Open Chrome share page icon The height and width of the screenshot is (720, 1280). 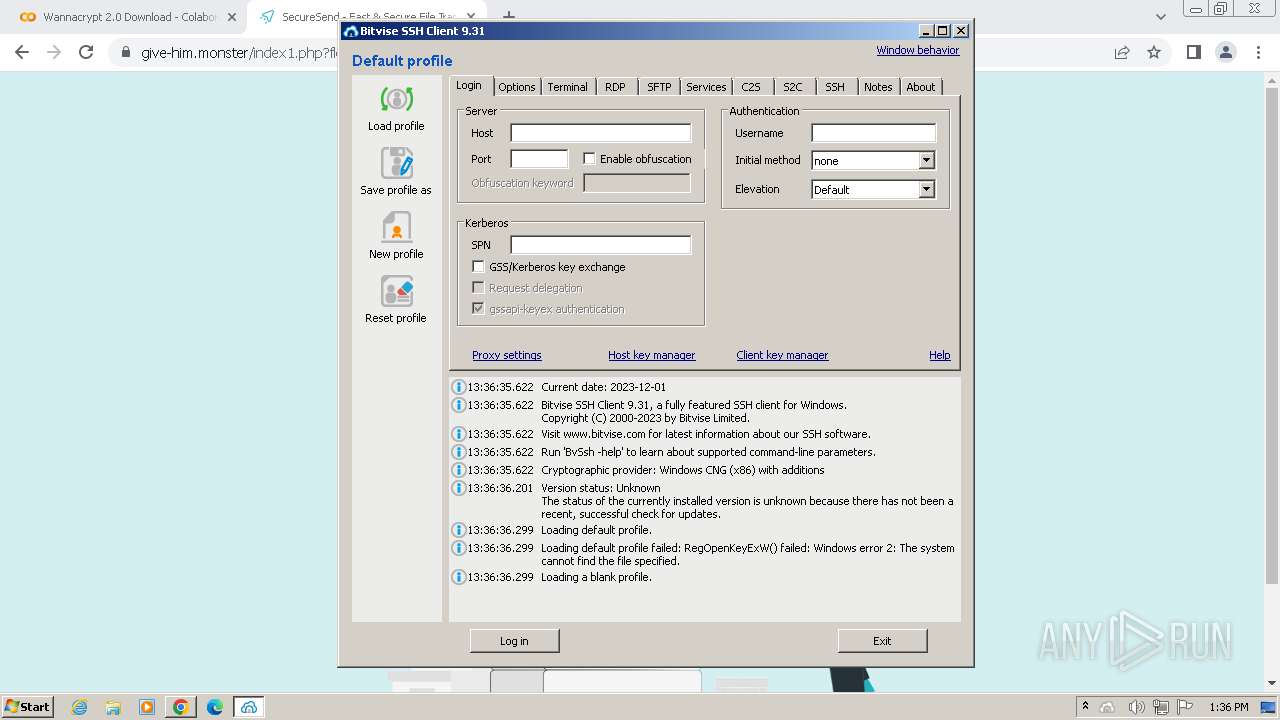[x=1122, y=52]
